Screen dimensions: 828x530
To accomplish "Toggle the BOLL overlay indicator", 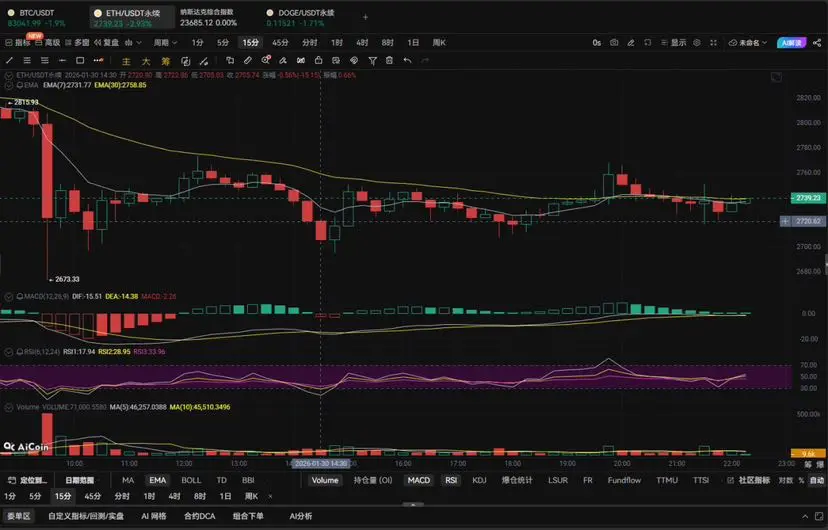I will pyautogui.click(x=191, y=480).
